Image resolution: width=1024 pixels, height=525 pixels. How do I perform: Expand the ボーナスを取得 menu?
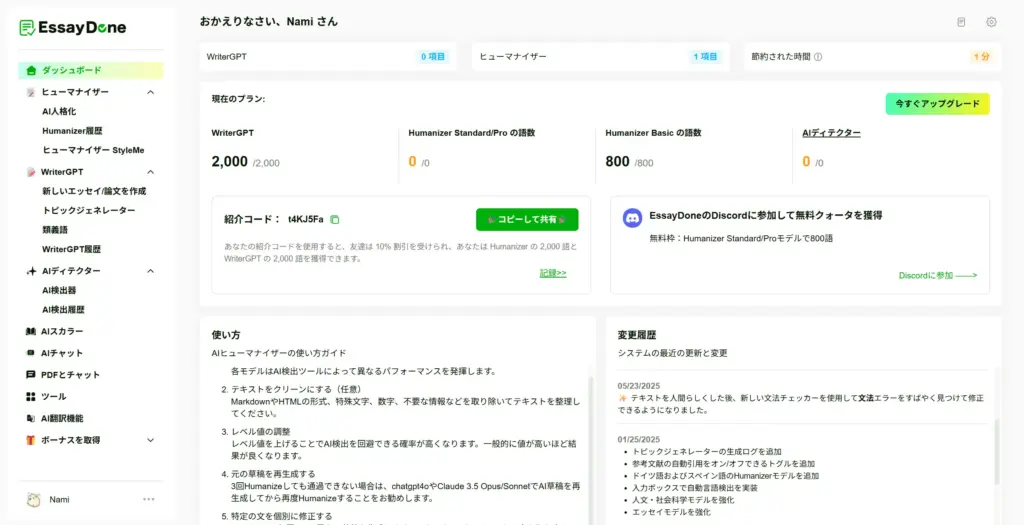[x=151, y=440]
